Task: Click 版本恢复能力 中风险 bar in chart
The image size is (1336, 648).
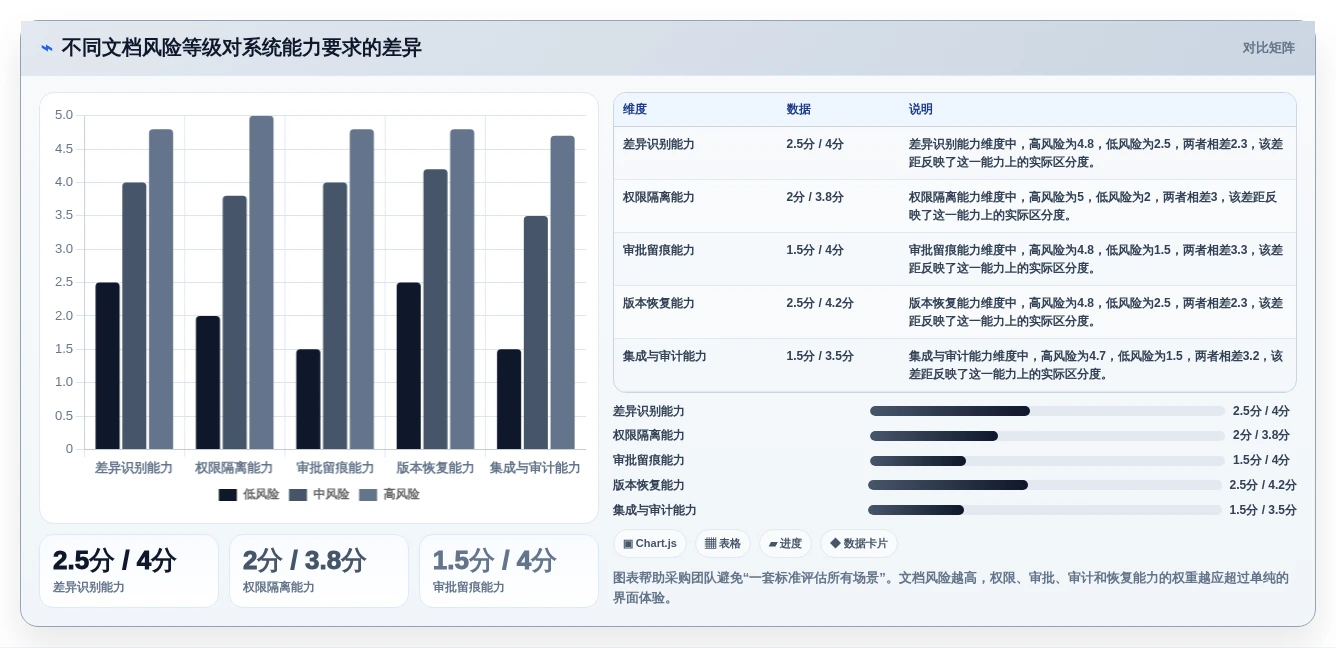Action: pos(435,309)
